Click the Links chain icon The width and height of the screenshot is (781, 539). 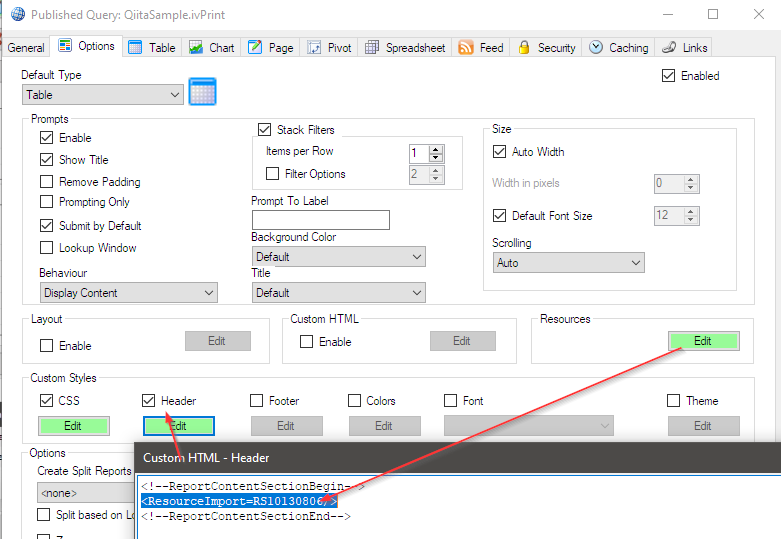coord(669,47)
